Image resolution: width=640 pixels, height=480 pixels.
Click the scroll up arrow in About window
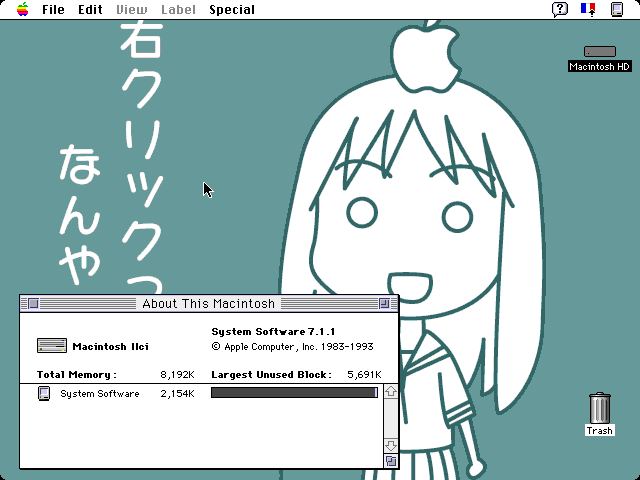click(391, 392)
